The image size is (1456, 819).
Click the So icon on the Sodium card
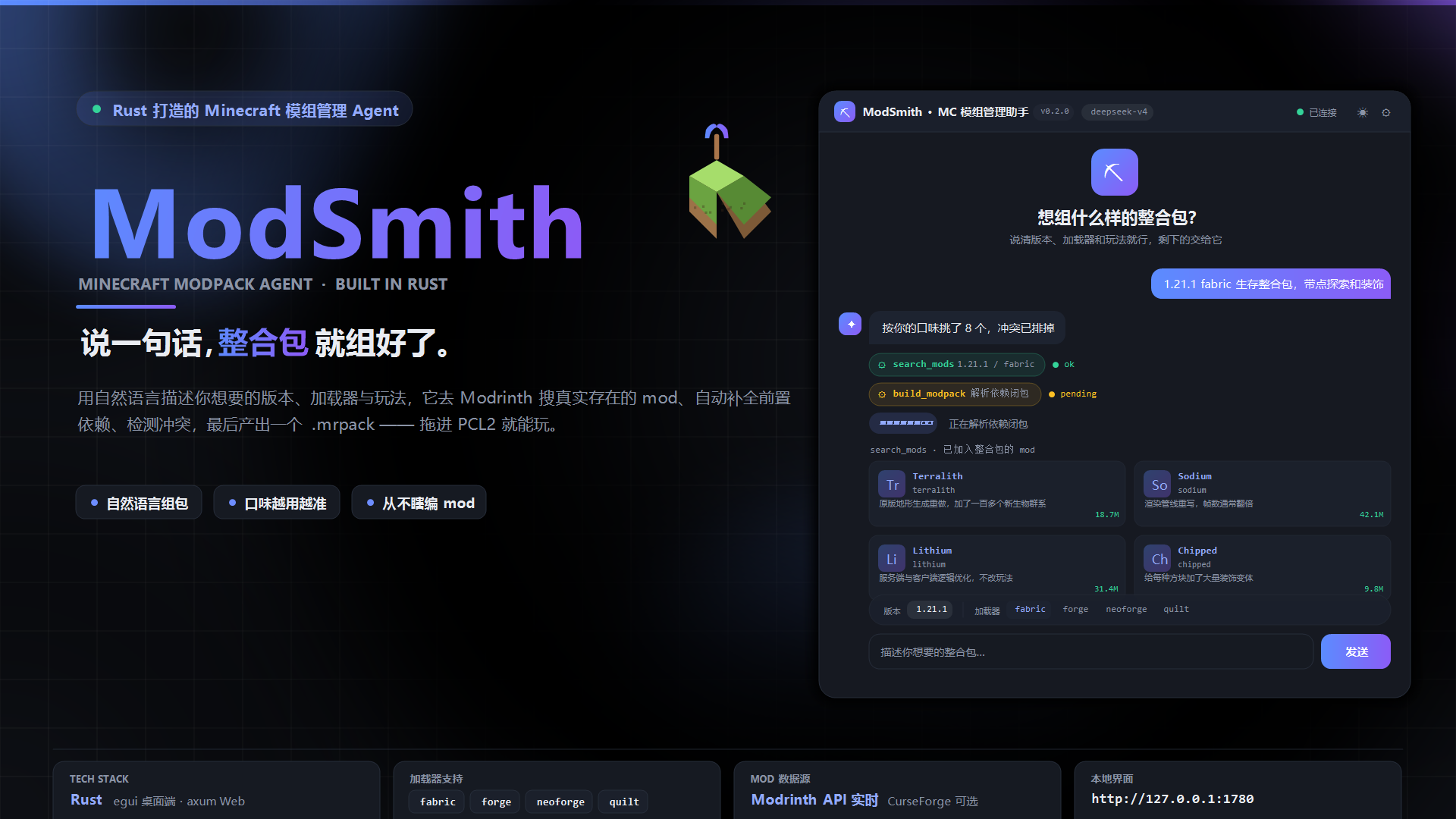click(x=1157, y=484)
